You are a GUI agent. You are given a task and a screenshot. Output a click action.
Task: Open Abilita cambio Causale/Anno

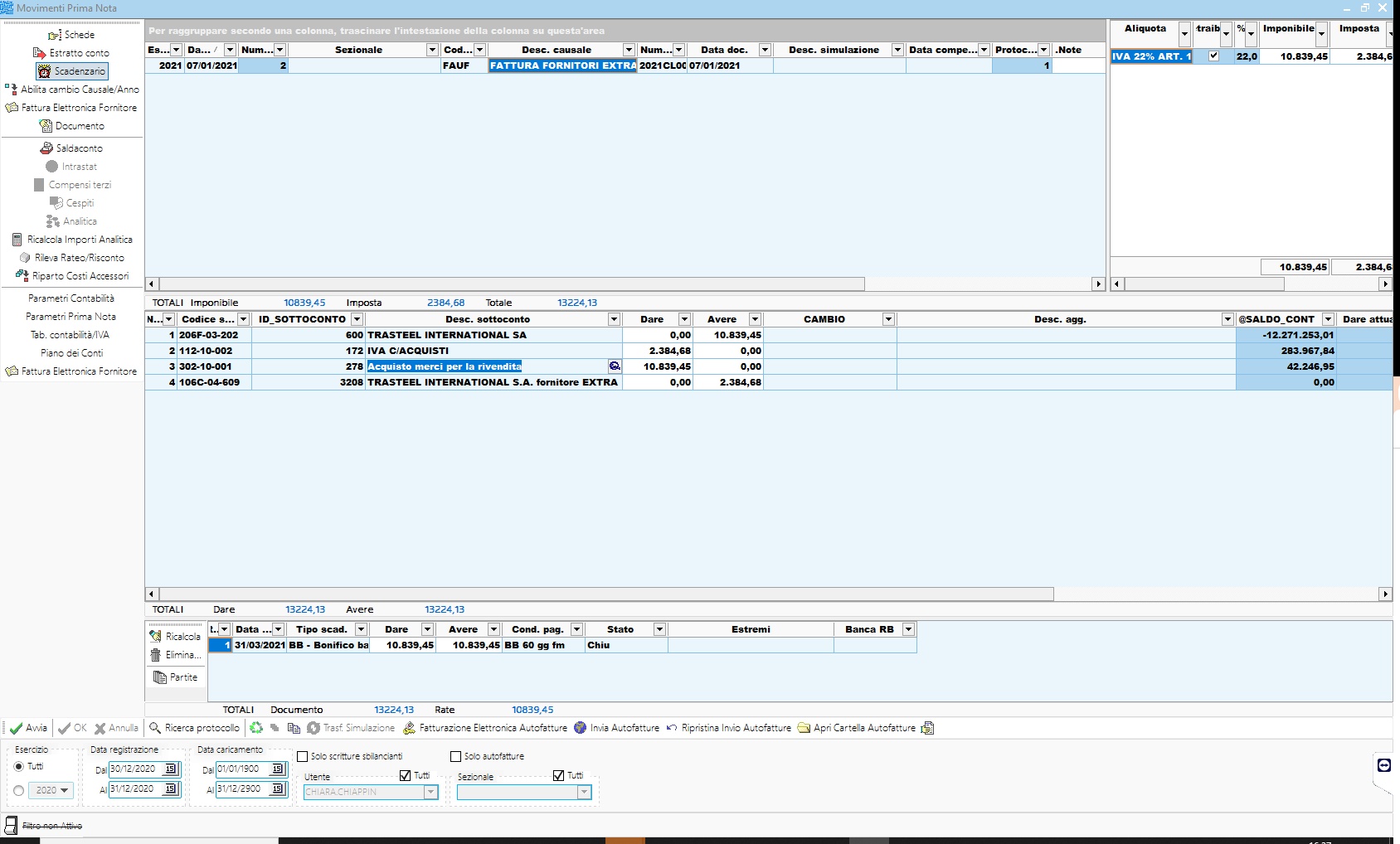click(x=72, y=90)
